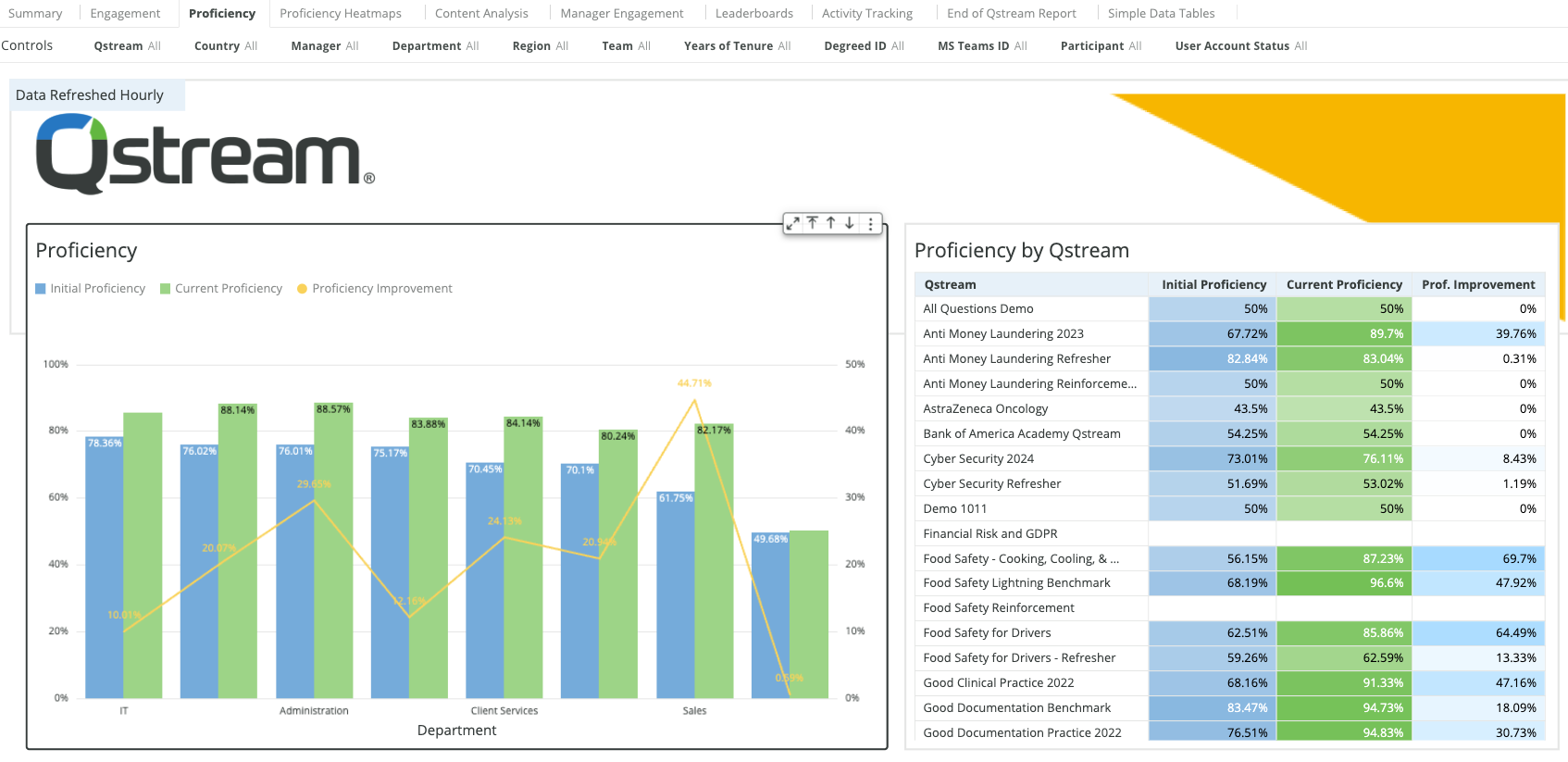This screenshot has width=1568, height=762.
Task: Open the Qstream filter control
Action: coord(128,46)
